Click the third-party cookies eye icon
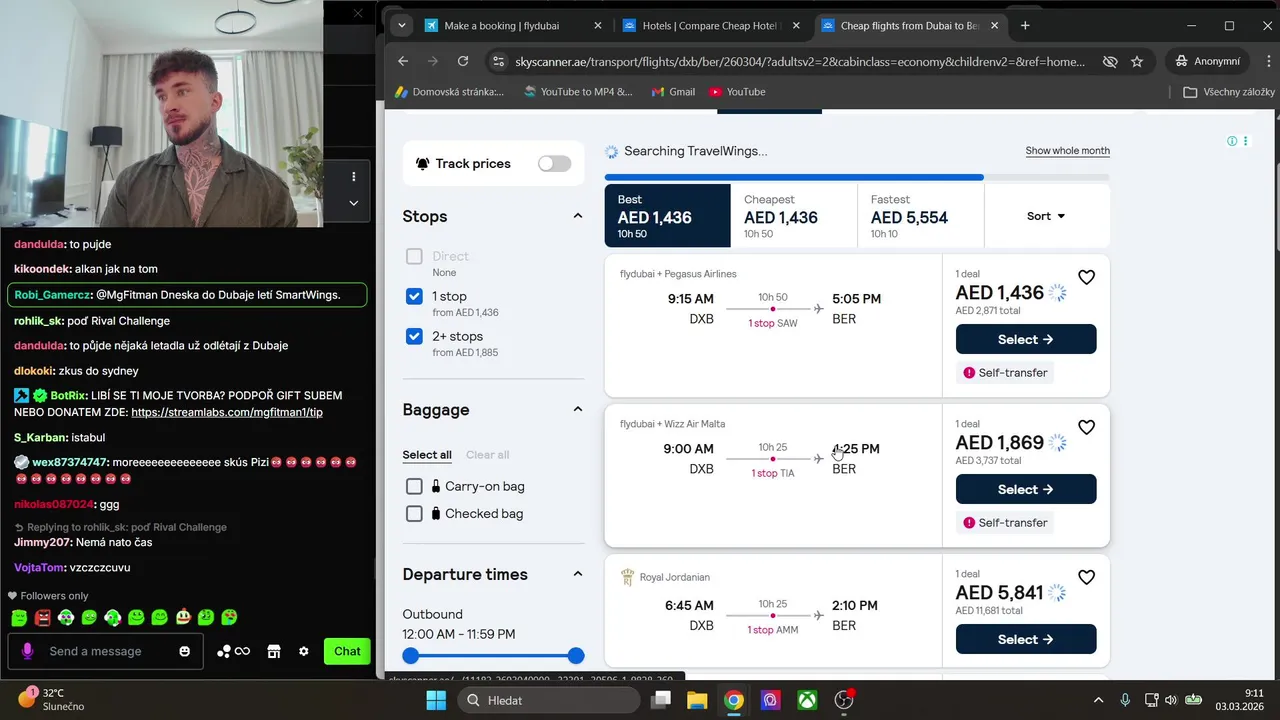 pos(1110,61)
